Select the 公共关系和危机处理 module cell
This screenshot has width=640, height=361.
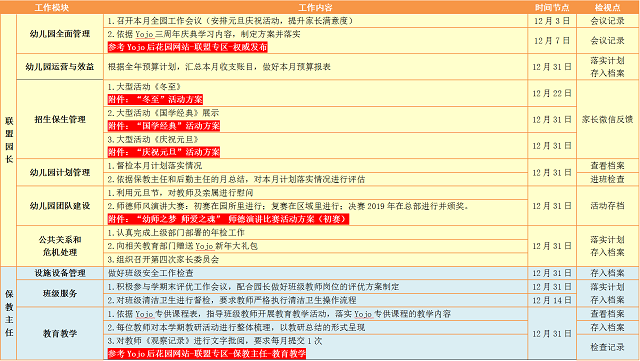pyautogui.click(x=60, y=246)
